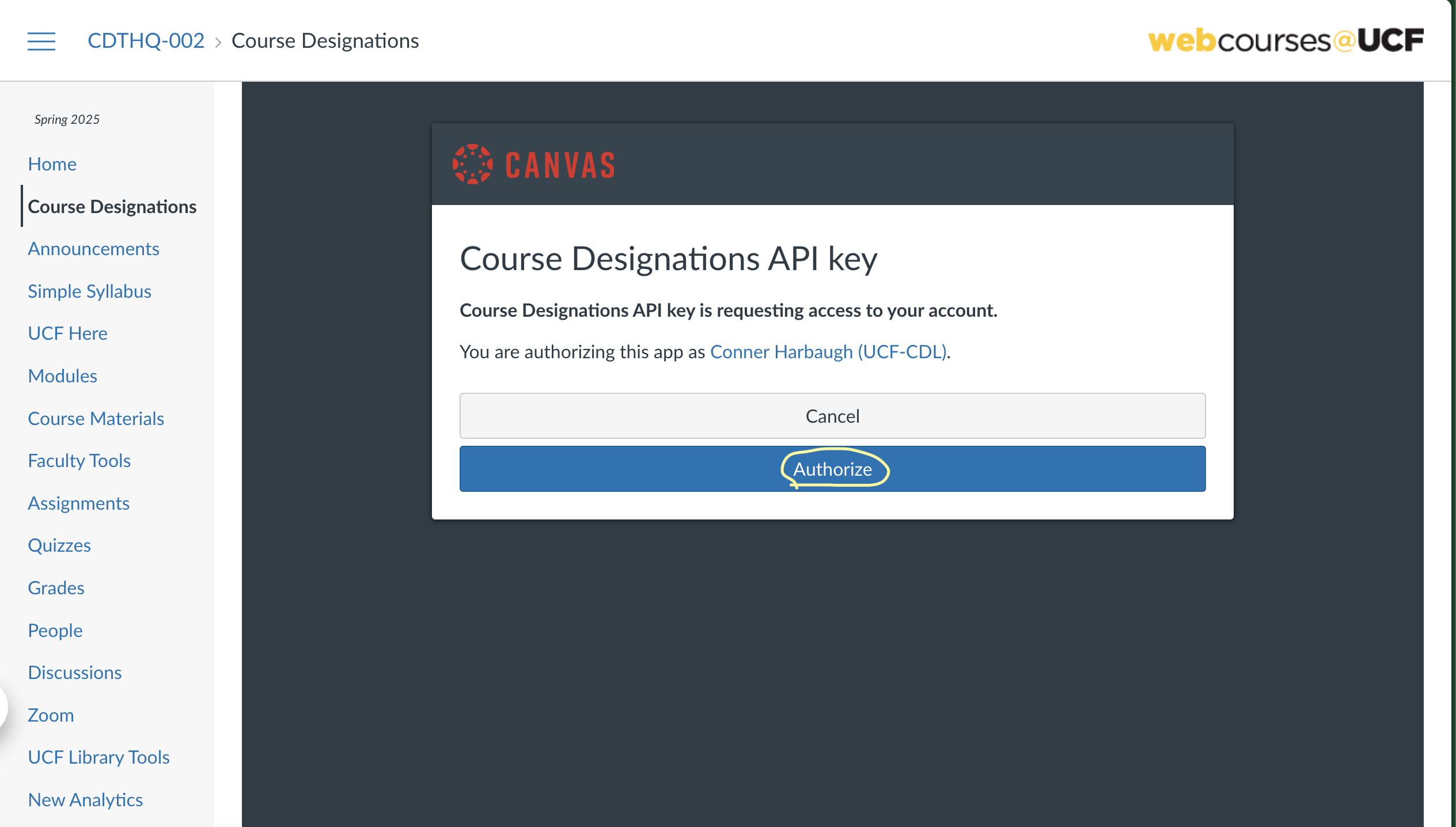Click the requesting access message text

pos(728,310)
